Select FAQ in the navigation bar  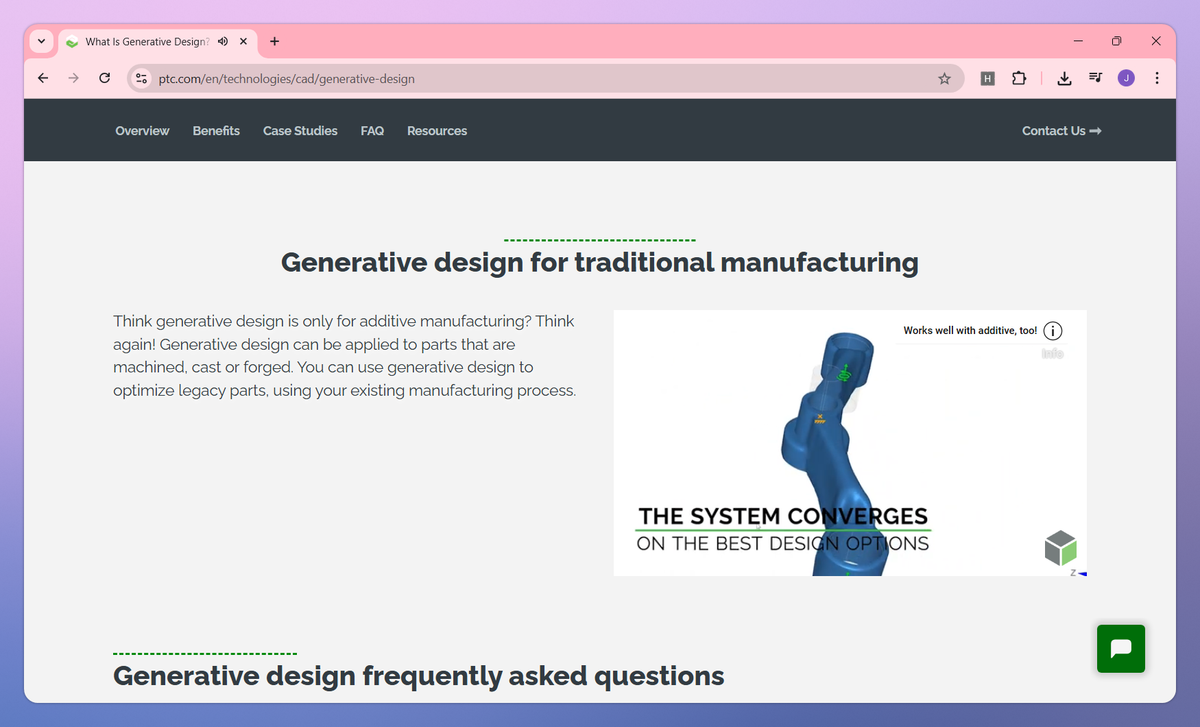372,130
